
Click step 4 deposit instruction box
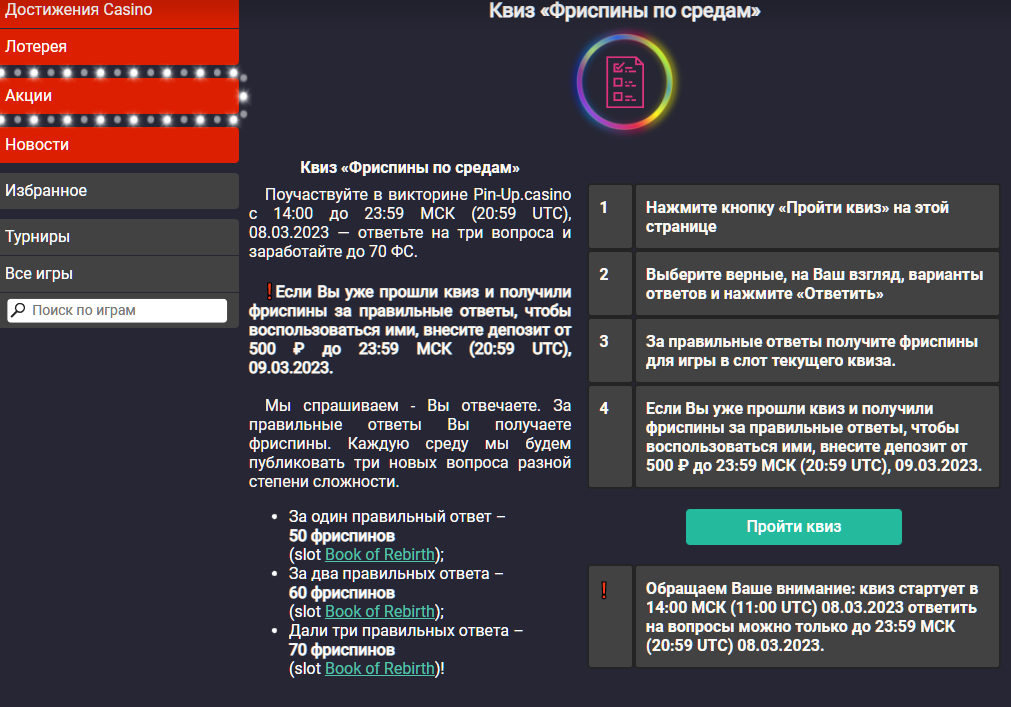816,437
